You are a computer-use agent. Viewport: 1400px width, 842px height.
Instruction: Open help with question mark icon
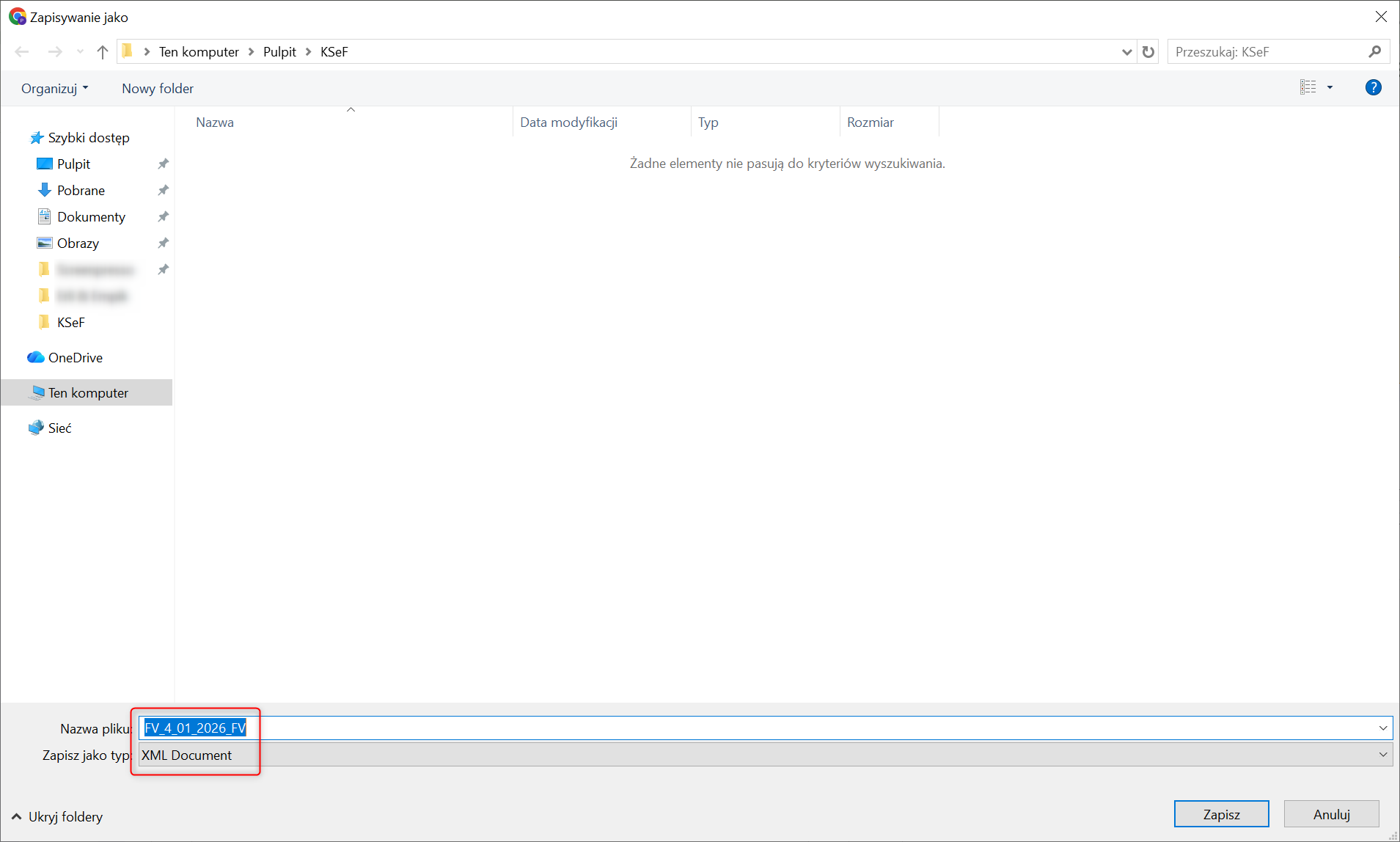(x=1373, y=88)
